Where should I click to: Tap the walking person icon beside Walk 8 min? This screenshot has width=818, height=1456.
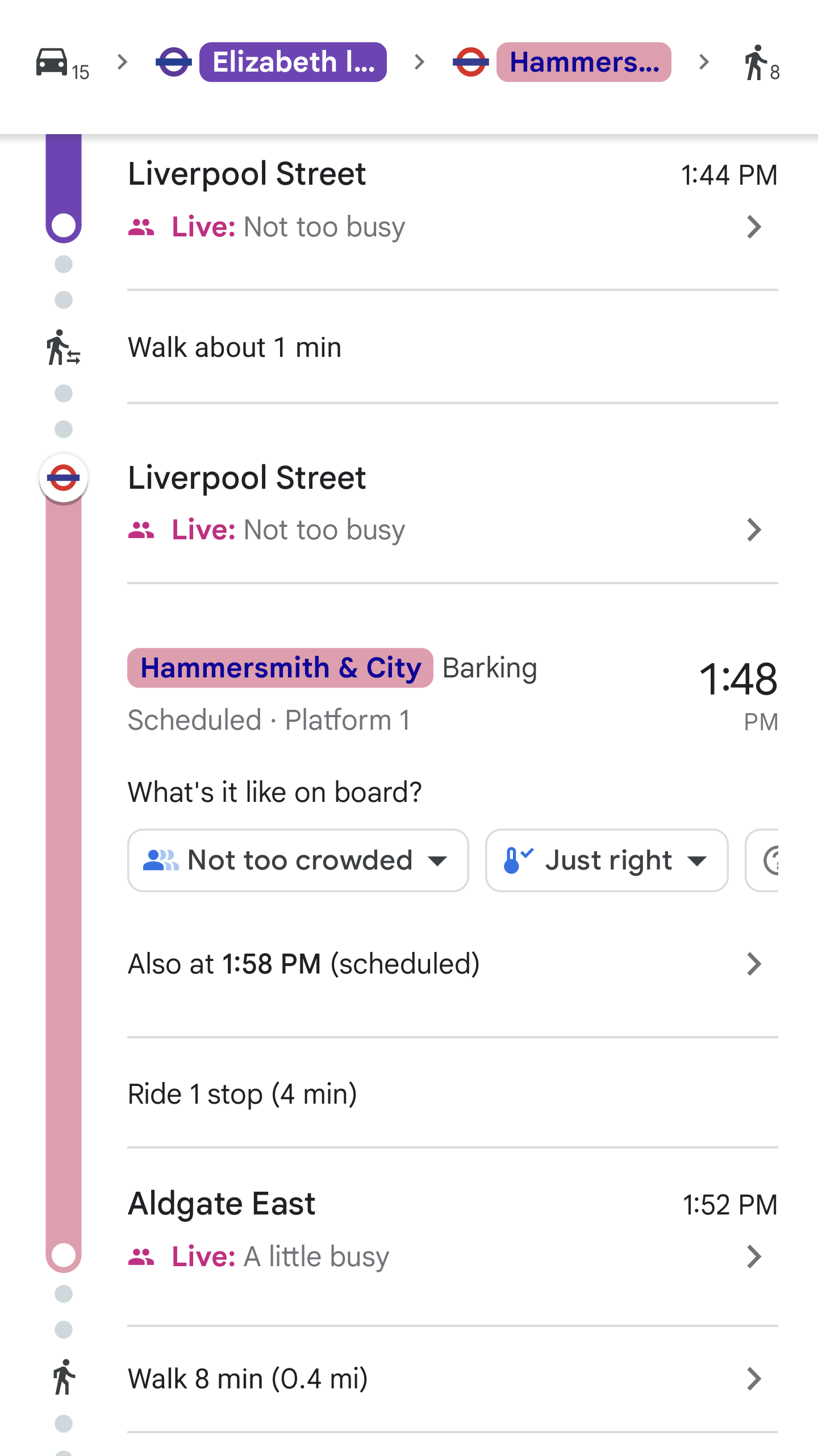tap(64, 1378)
